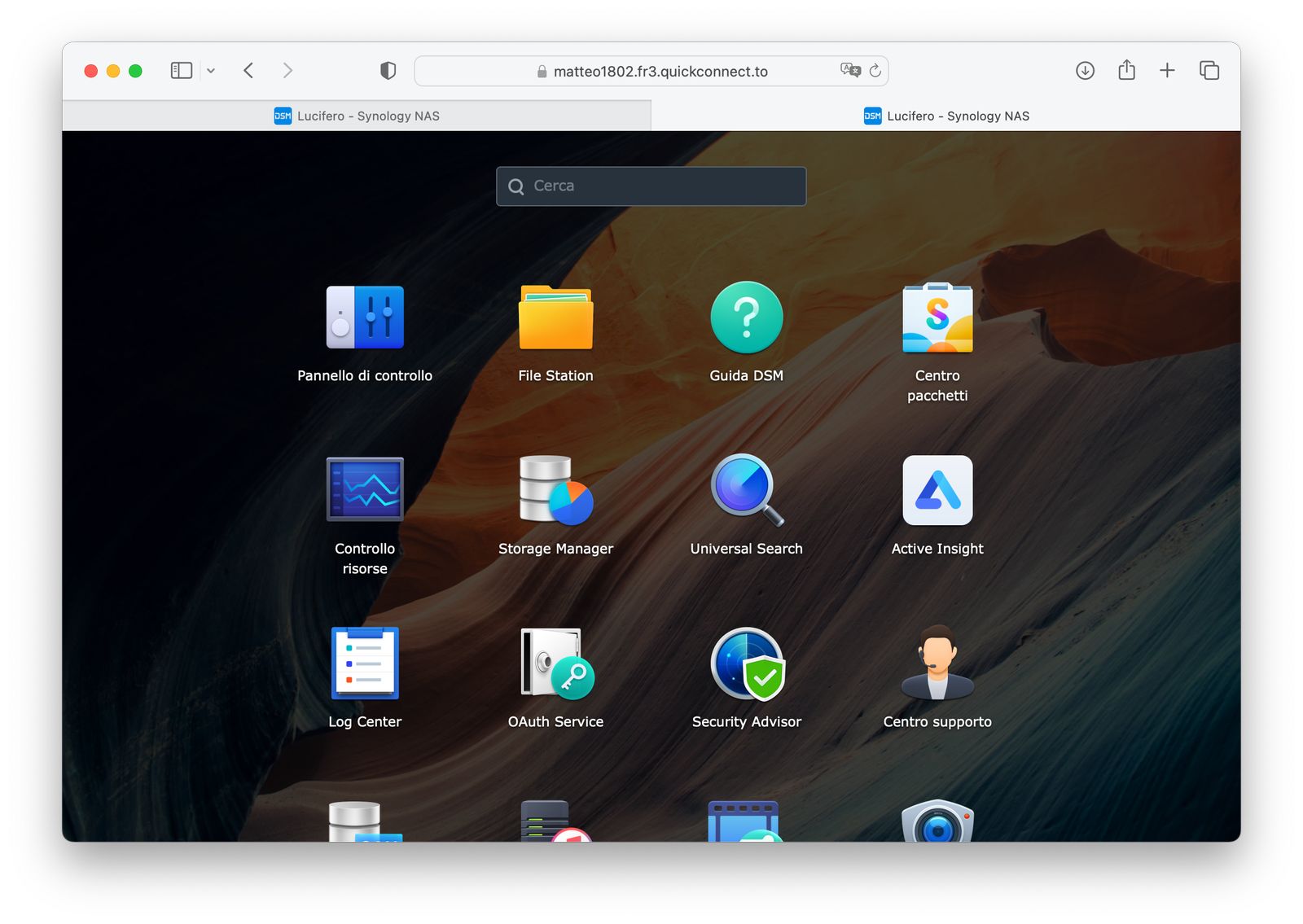Switch to the inactive grey Lucifero - Synology NAS tab

click(x=357, y=116)
